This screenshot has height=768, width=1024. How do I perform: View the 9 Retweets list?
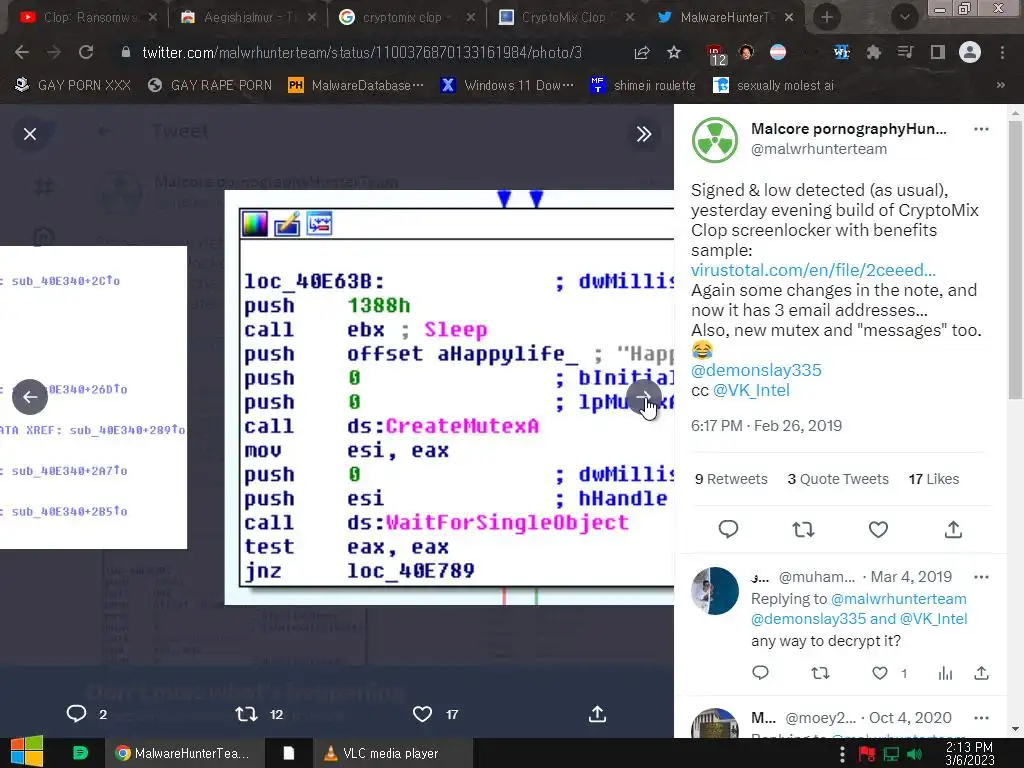click(x=731, y=479)
